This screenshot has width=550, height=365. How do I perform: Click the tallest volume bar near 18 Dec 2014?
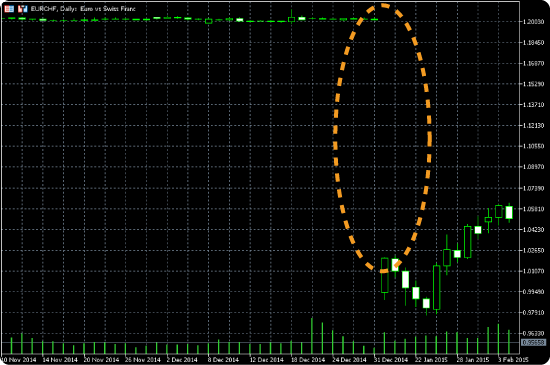pyautogui.click(x=311, y=336)
